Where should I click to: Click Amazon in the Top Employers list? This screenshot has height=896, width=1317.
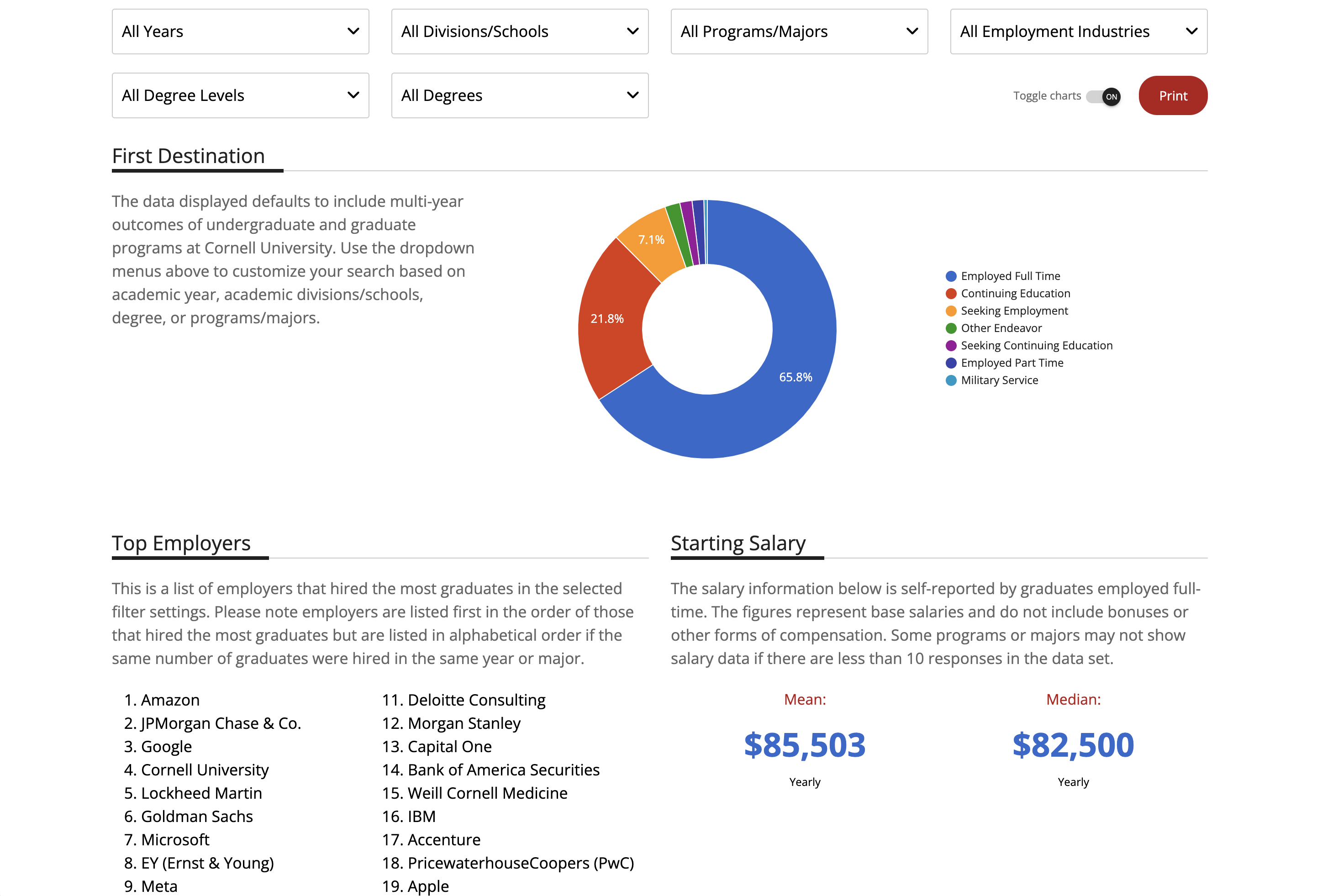(170, 700)
